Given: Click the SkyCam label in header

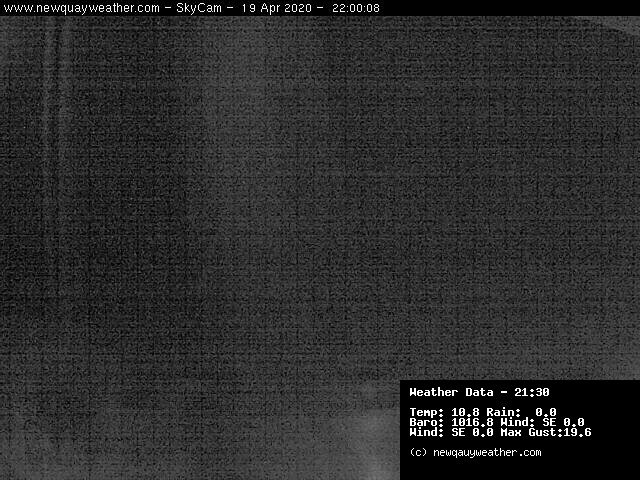Looking at the screenshot, I should 199,8.
